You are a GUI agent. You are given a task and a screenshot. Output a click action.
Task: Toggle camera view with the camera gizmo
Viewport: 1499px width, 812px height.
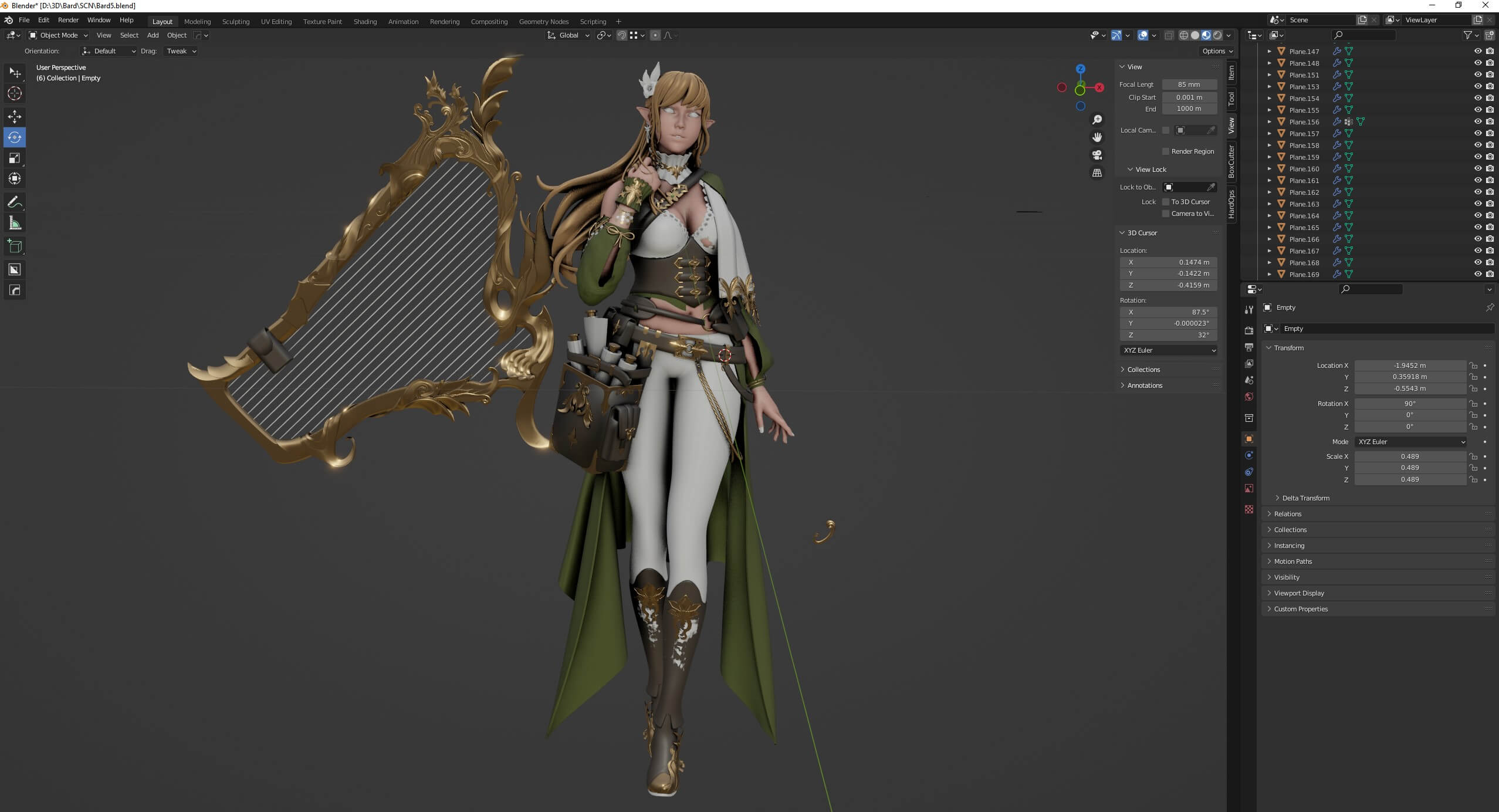coord(1097,155)
